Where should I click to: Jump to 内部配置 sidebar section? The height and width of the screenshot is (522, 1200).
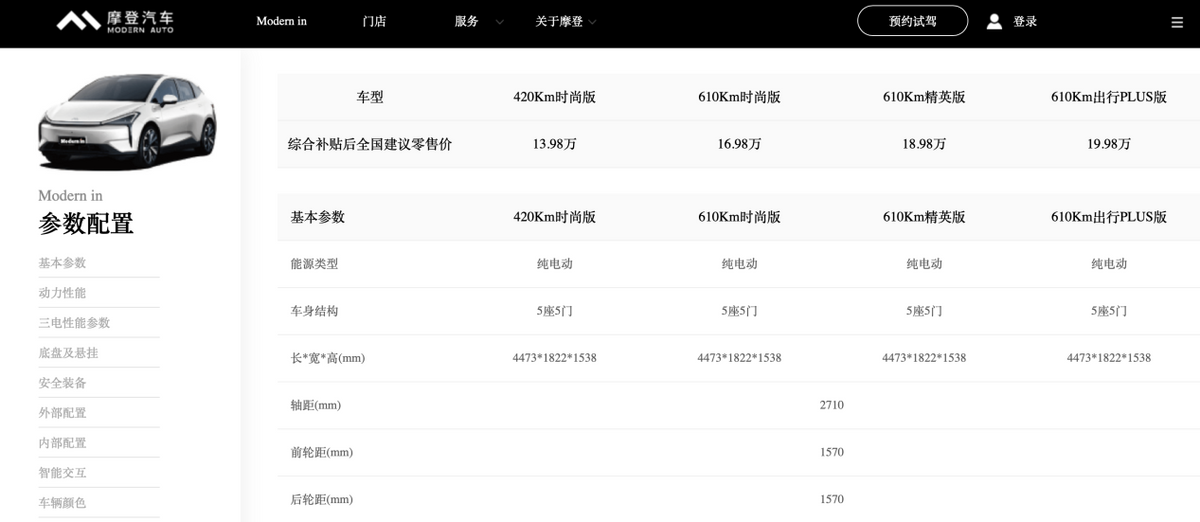pyautogui.click(x=62, y=443)
